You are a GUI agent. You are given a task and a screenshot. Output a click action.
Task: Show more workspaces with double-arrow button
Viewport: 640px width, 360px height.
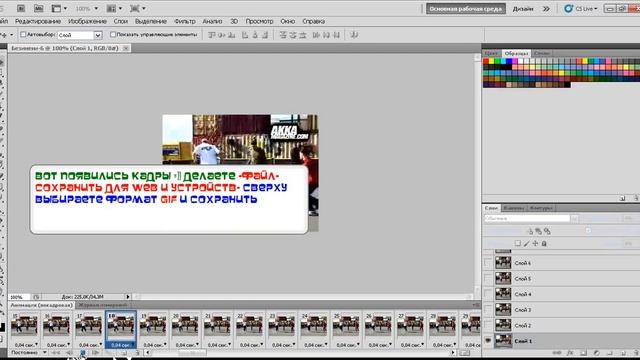tap(546, 9)
